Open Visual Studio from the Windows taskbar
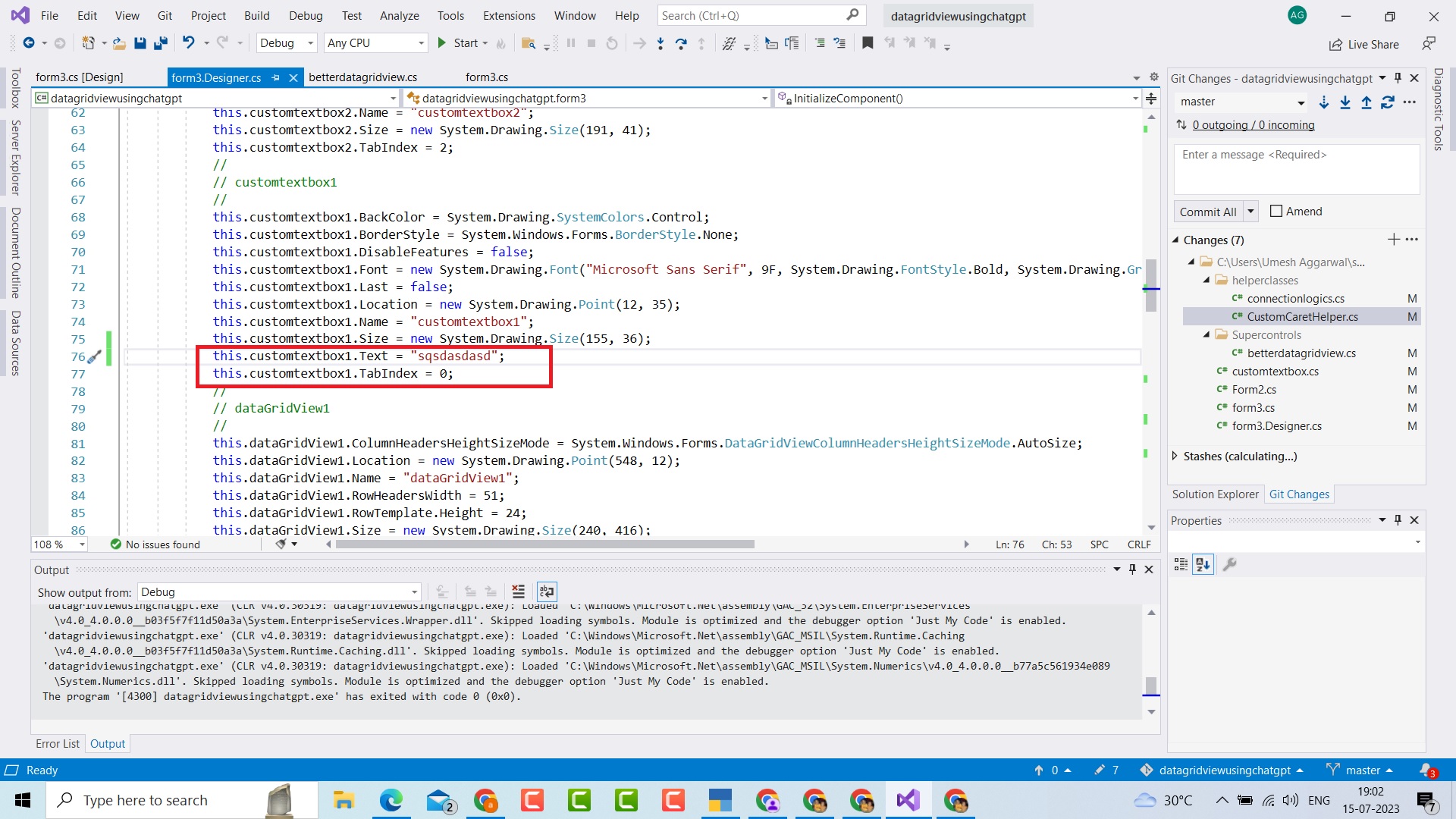This screenshot has width=1456, height=819. 908,800
